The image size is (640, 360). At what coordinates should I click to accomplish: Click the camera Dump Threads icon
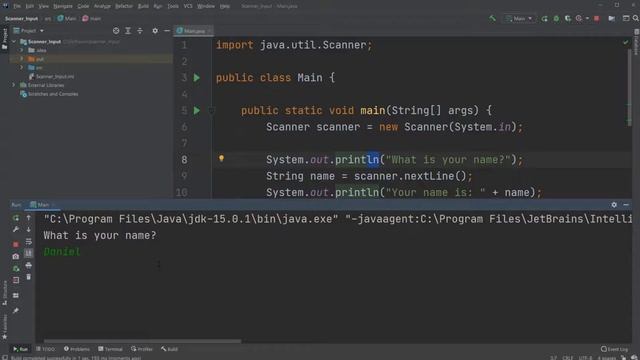tap(16, 256)
